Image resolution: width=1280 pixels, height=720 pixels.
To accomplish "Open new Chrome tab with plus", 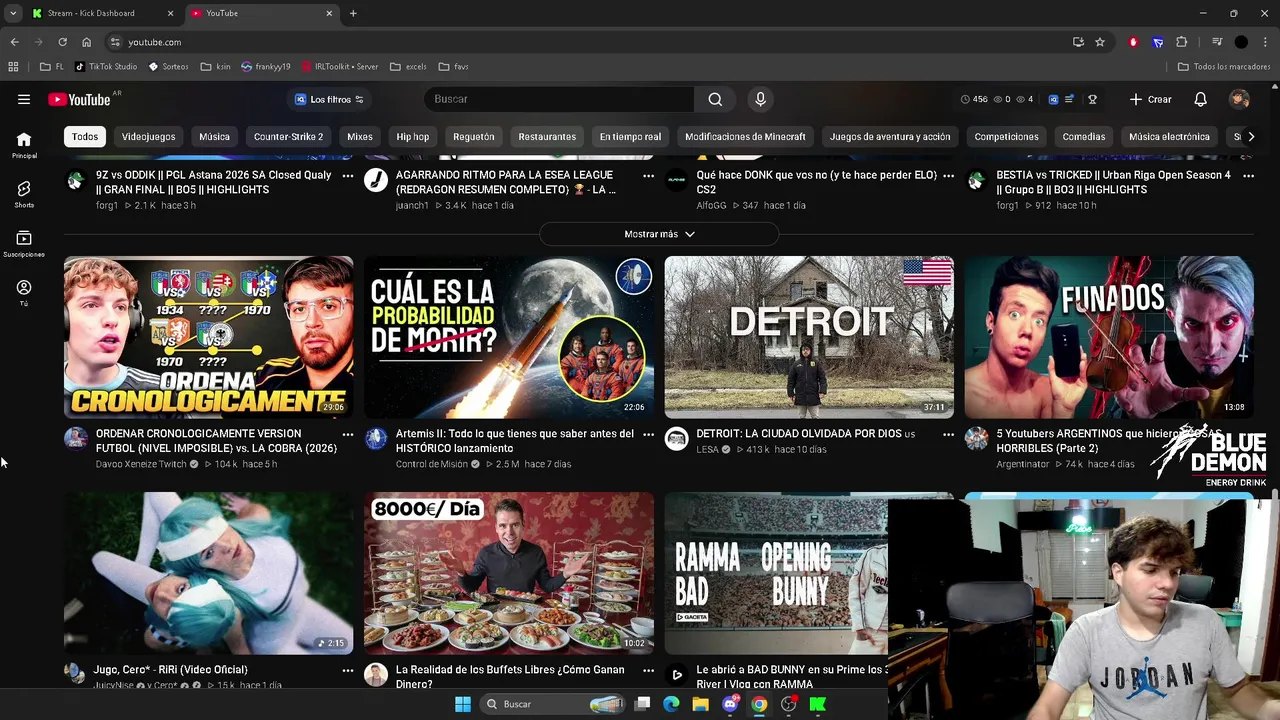I will click(x=353, y=13).
